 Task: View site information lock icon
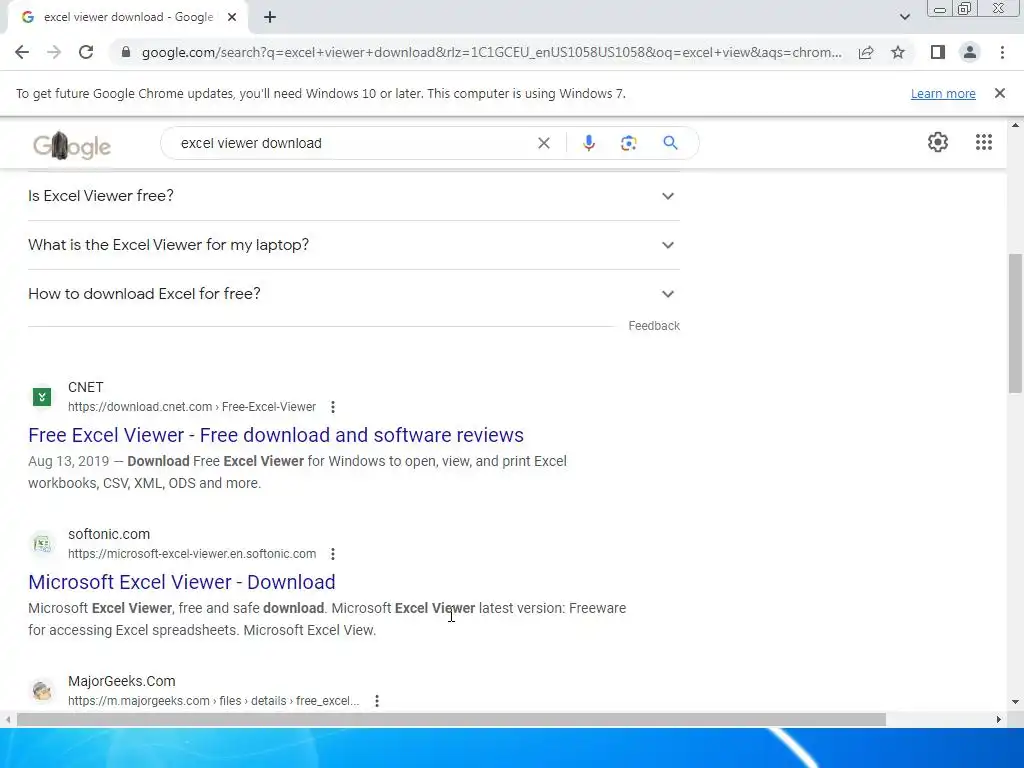coord(126,52)
